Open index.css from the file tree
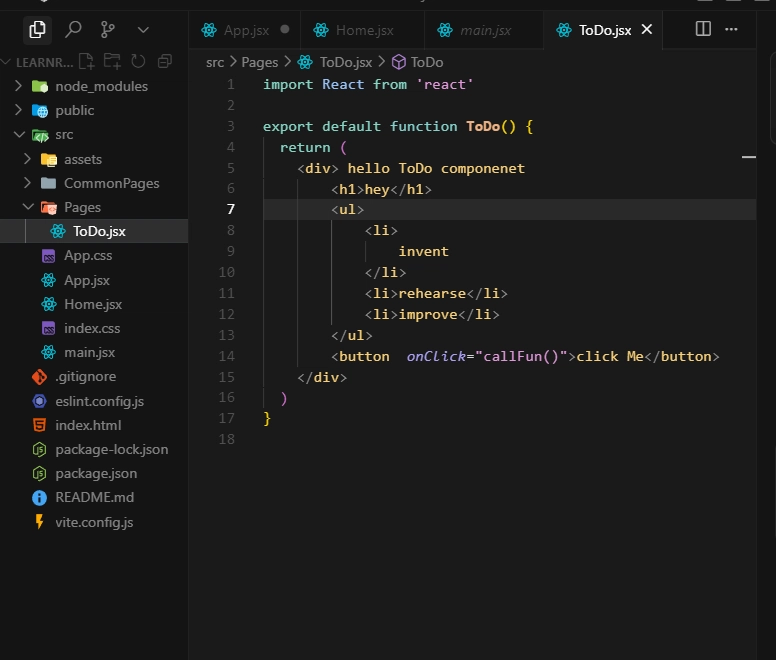This screenshot has width=776, height=660. pyautogui.click(x=94, y=329)
